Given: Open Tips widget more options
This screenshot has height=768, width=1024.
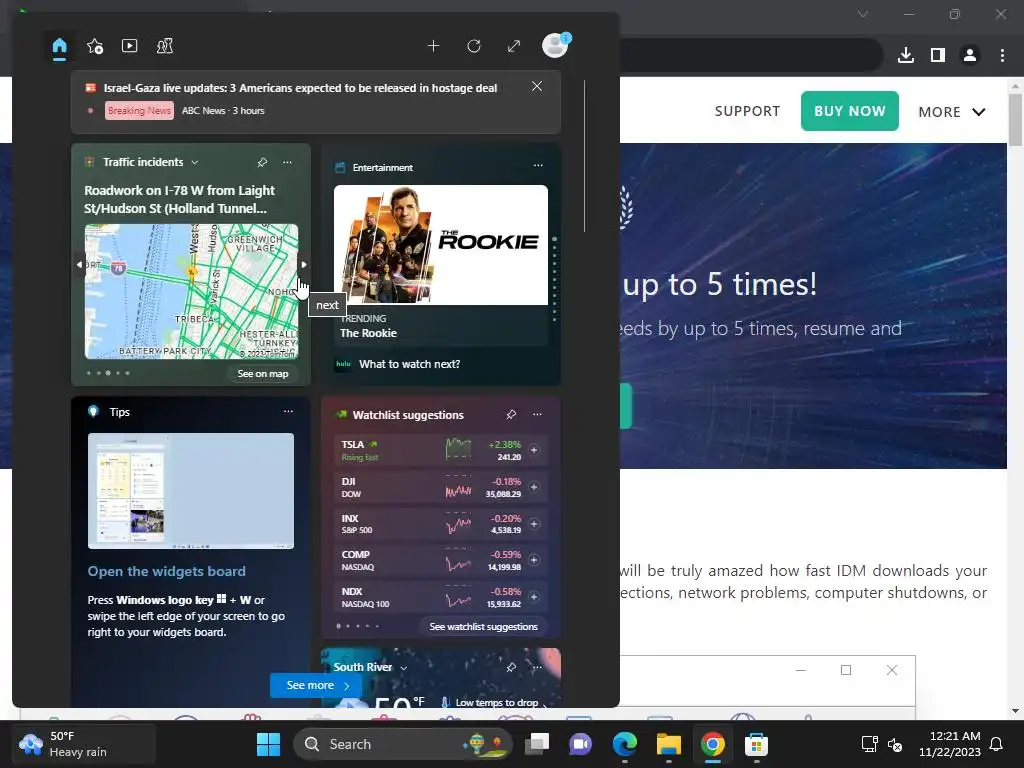Looking at the screenshot, I should click(288, 411).
